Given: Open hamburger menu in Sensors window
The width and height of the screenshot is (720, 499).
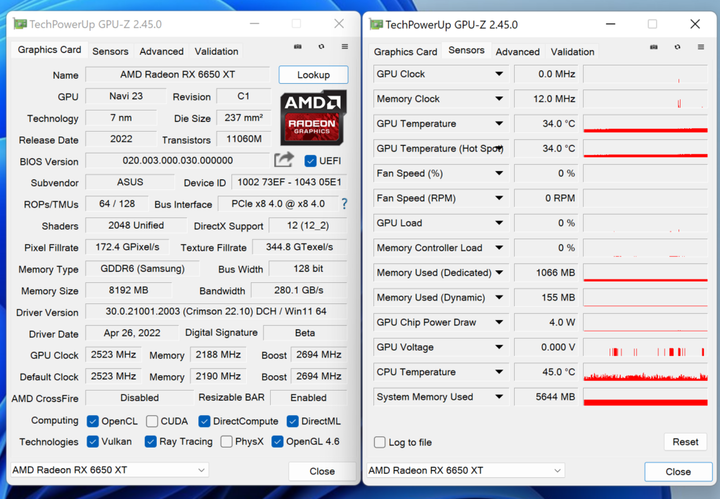Looking at the screenshot, I should click(x=701, y=47).
